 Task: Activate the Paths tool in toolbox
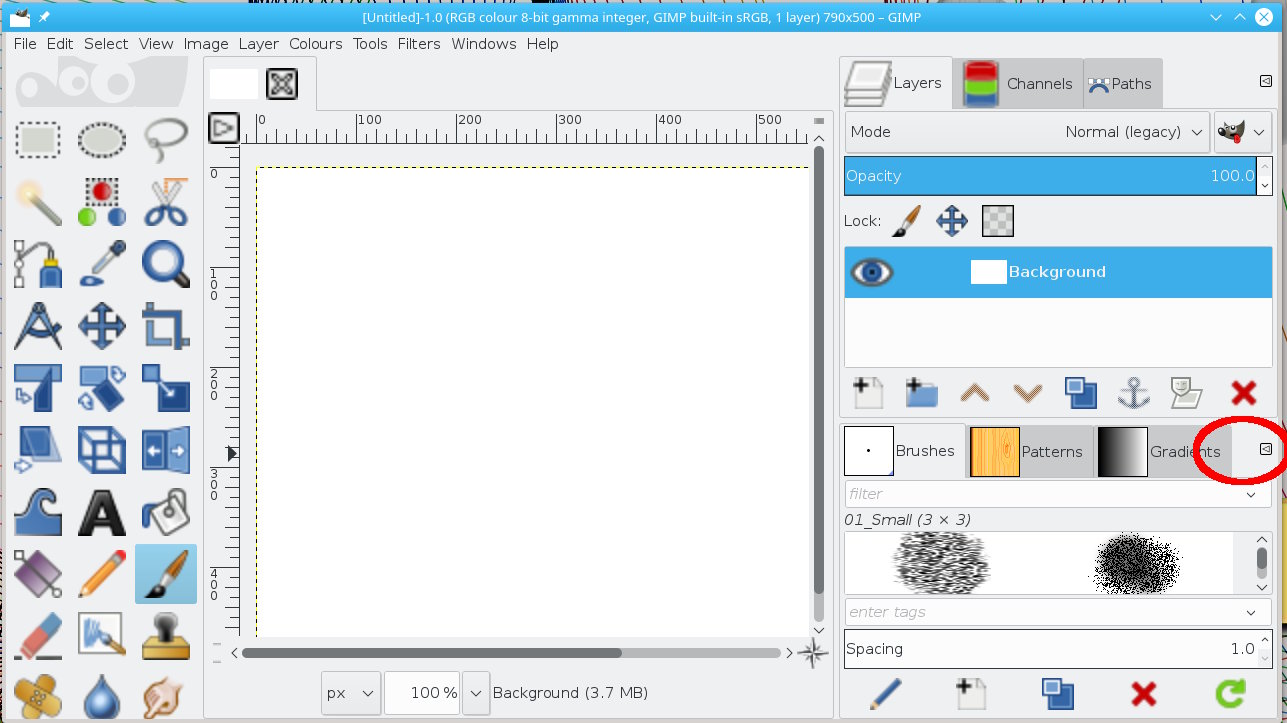pos(39,264)
